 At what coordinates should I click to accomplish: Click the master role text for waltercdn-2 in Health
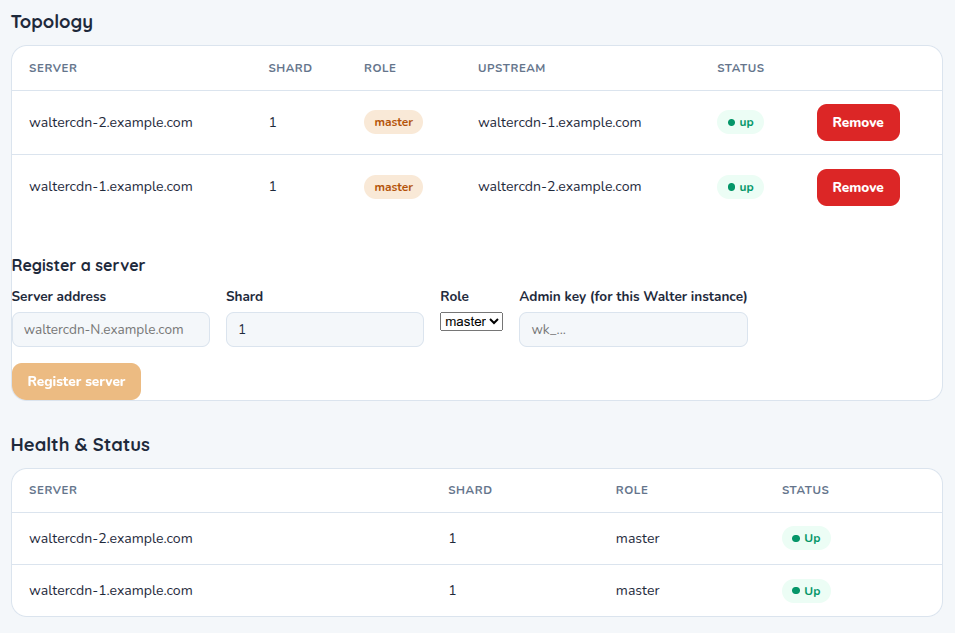pyautogui.click(x=638, y=539)
